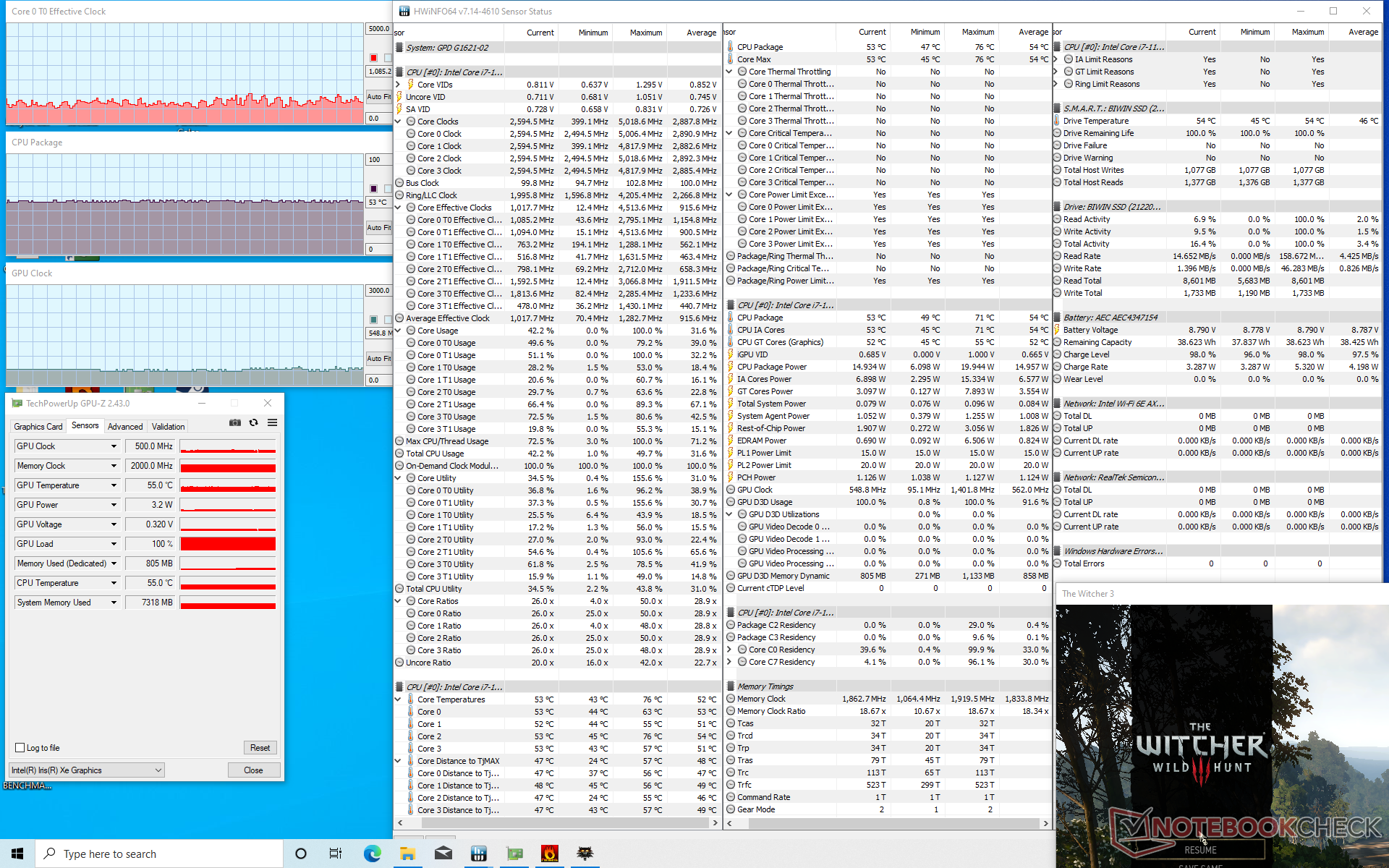Open the Windows Start menu

(17, 854)
